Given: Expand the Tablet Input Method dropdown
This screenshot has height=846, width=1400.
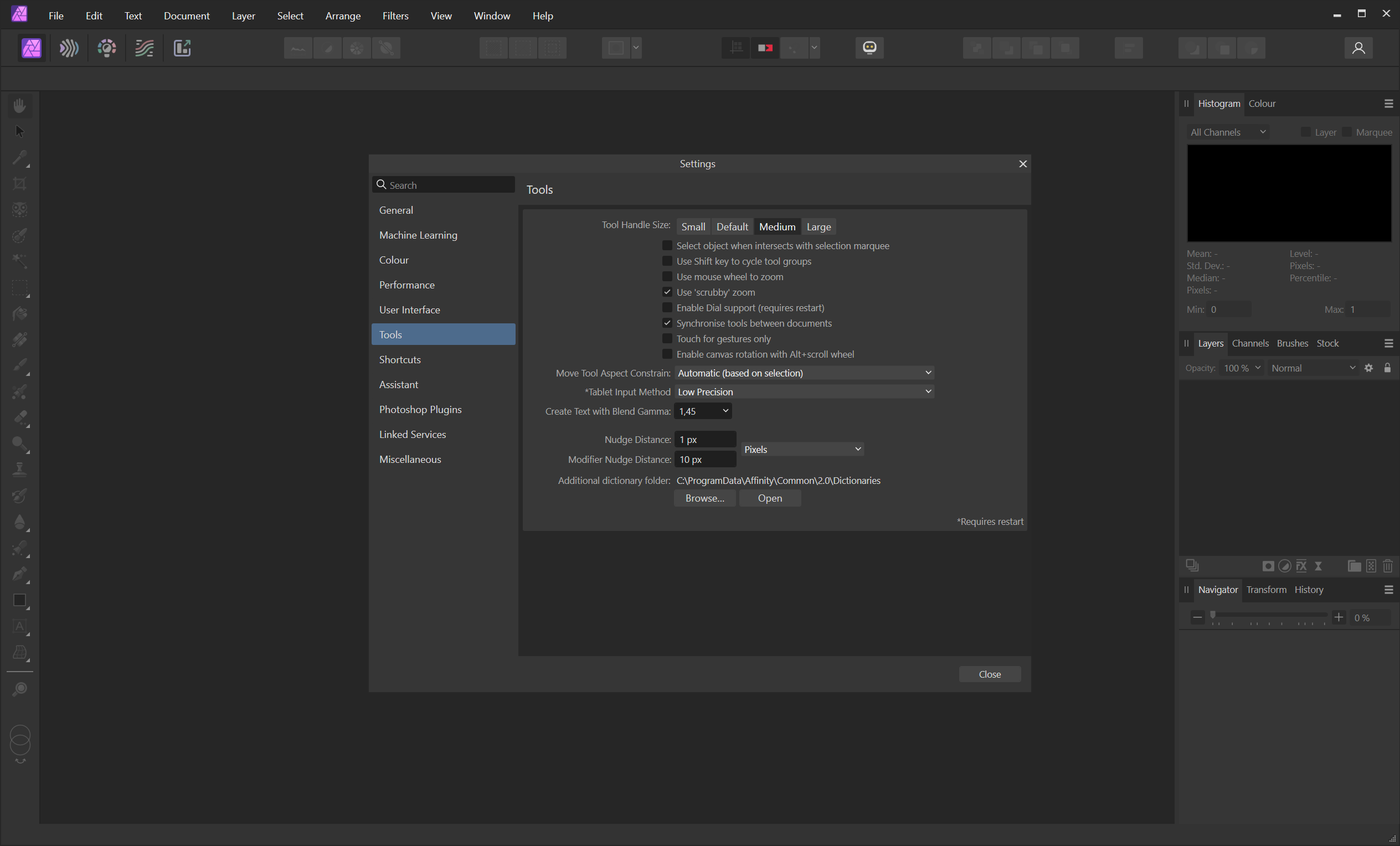Looking at the screenshot, I should pos(804,392).
